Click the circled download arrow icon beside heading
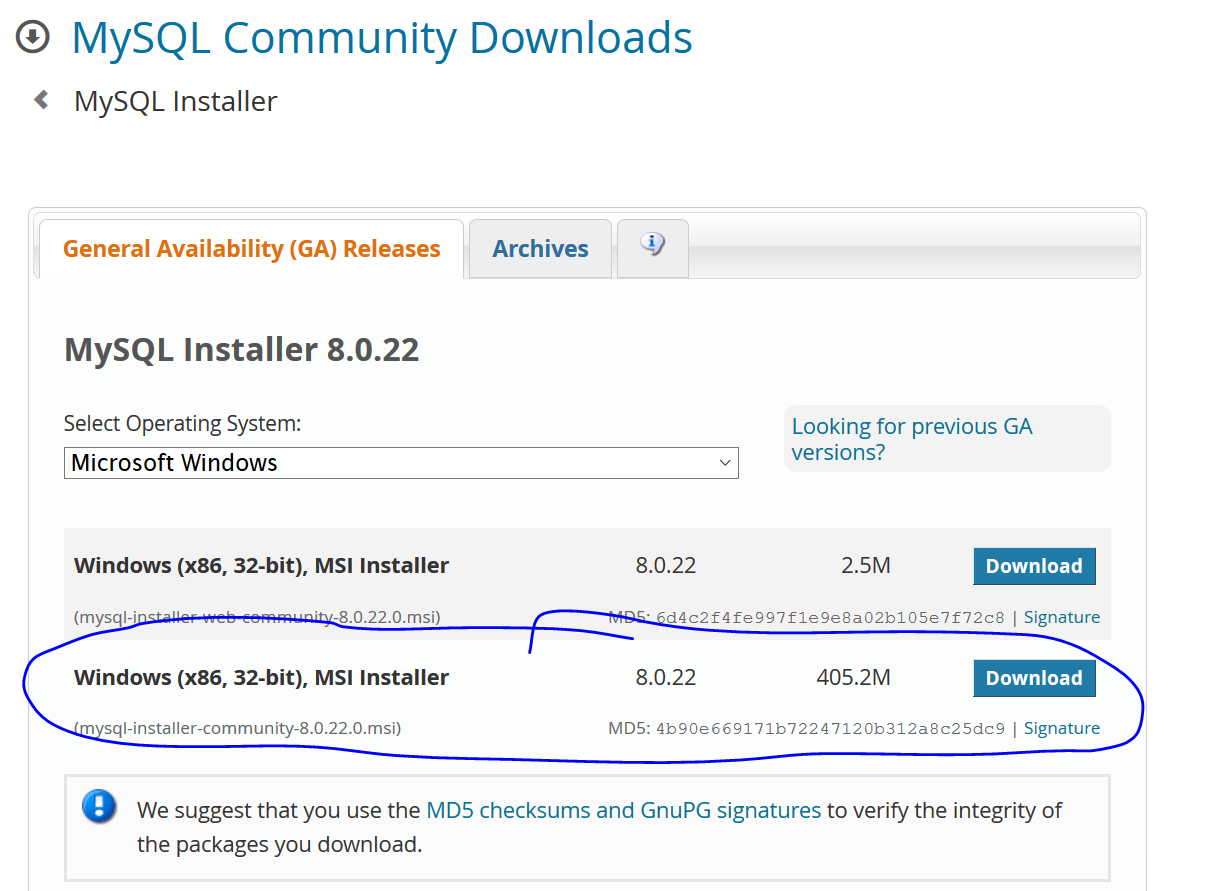This screenshot has height=891, width=1206. [32, 36]
